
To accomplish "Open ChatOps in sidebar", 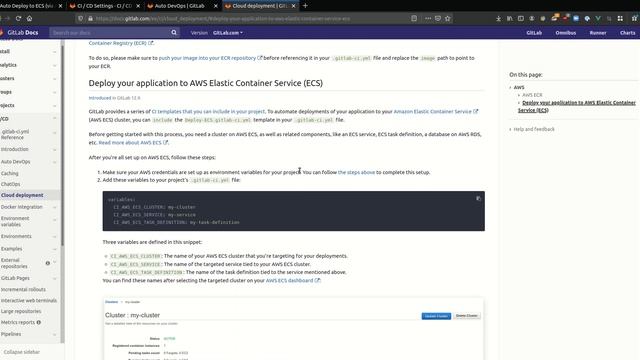I will click(x=10, y=184).
